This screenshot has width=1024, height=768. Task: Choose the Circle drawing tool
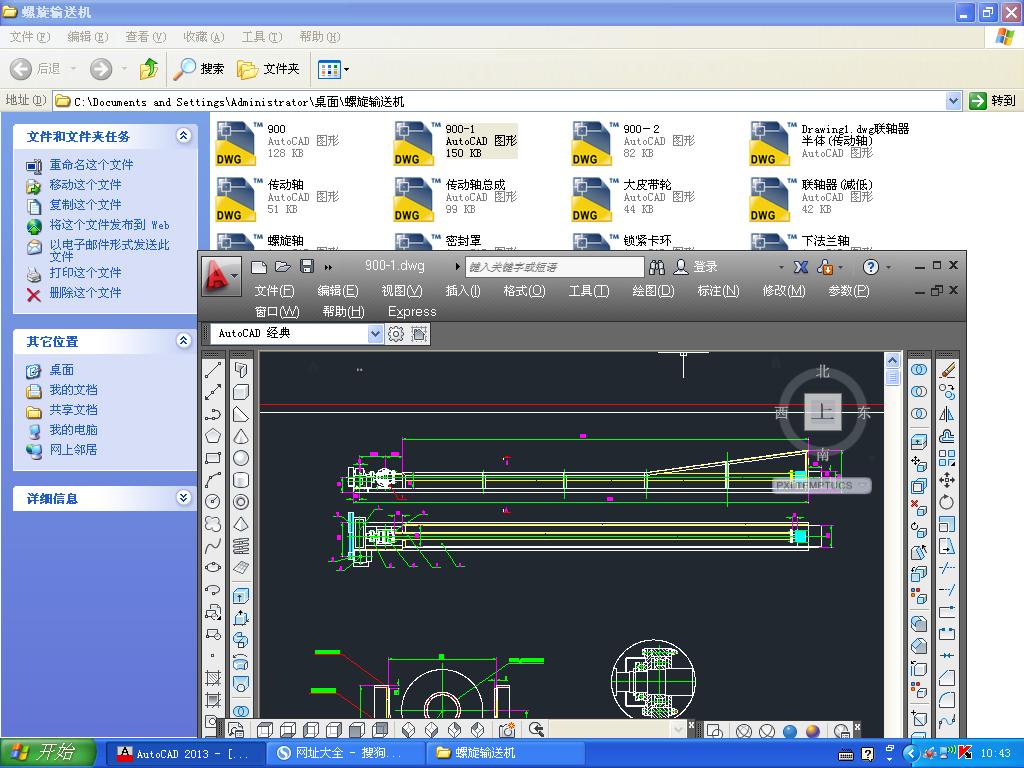click(x=213, y=502)
